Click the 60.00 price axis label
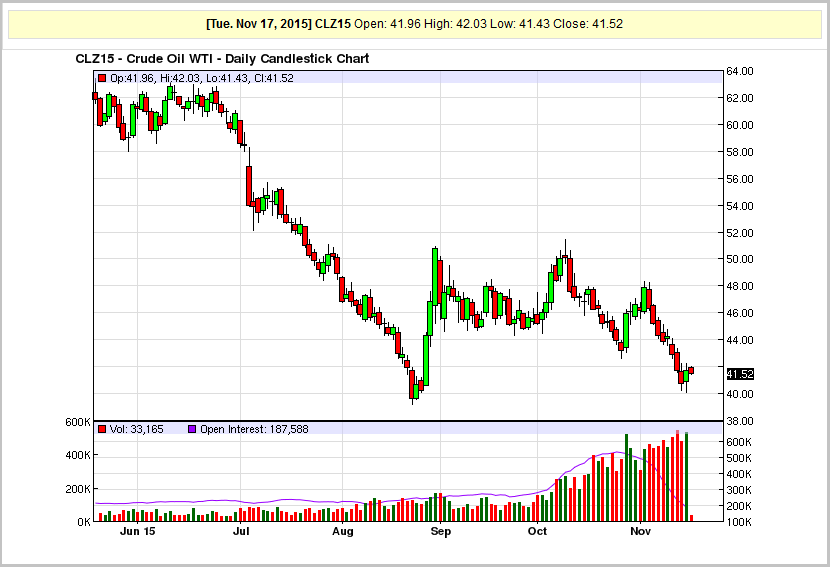Image resolution: width=830 pixels, height=567 pixels. [739, 125]
